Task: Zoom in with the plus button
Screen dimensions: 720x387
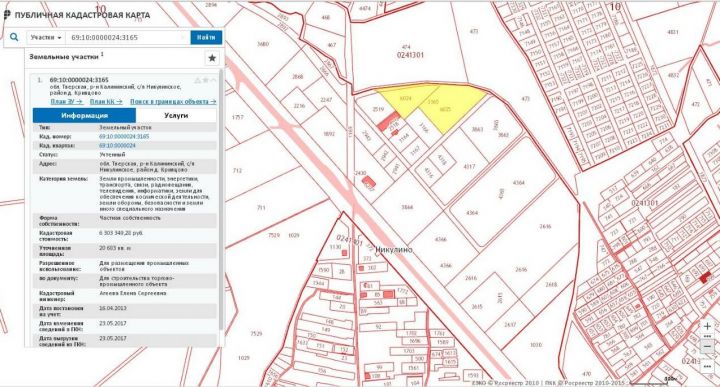Action: click(x=707, y=326)
